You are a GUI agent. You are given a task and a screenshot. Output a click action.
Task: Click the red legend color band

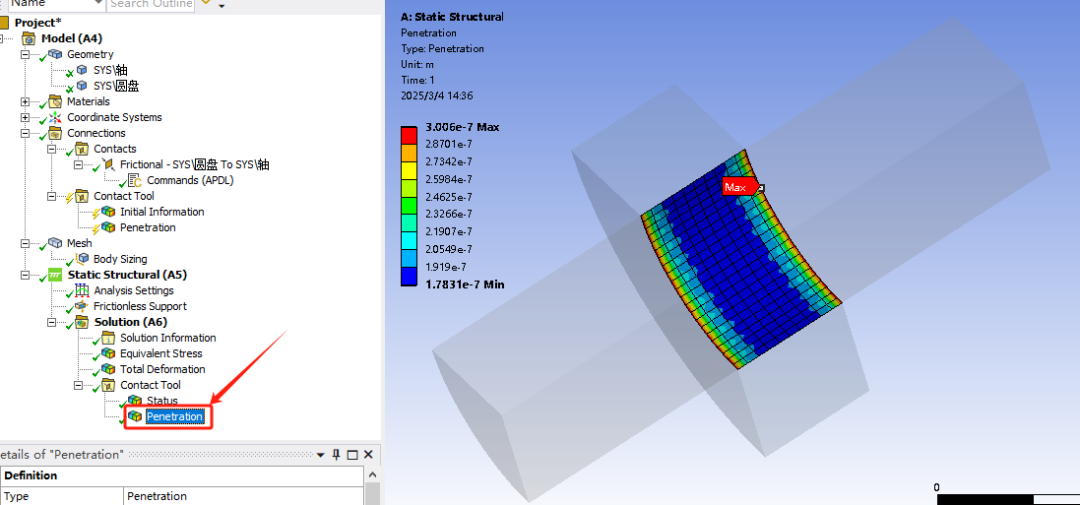click(409, 136)
